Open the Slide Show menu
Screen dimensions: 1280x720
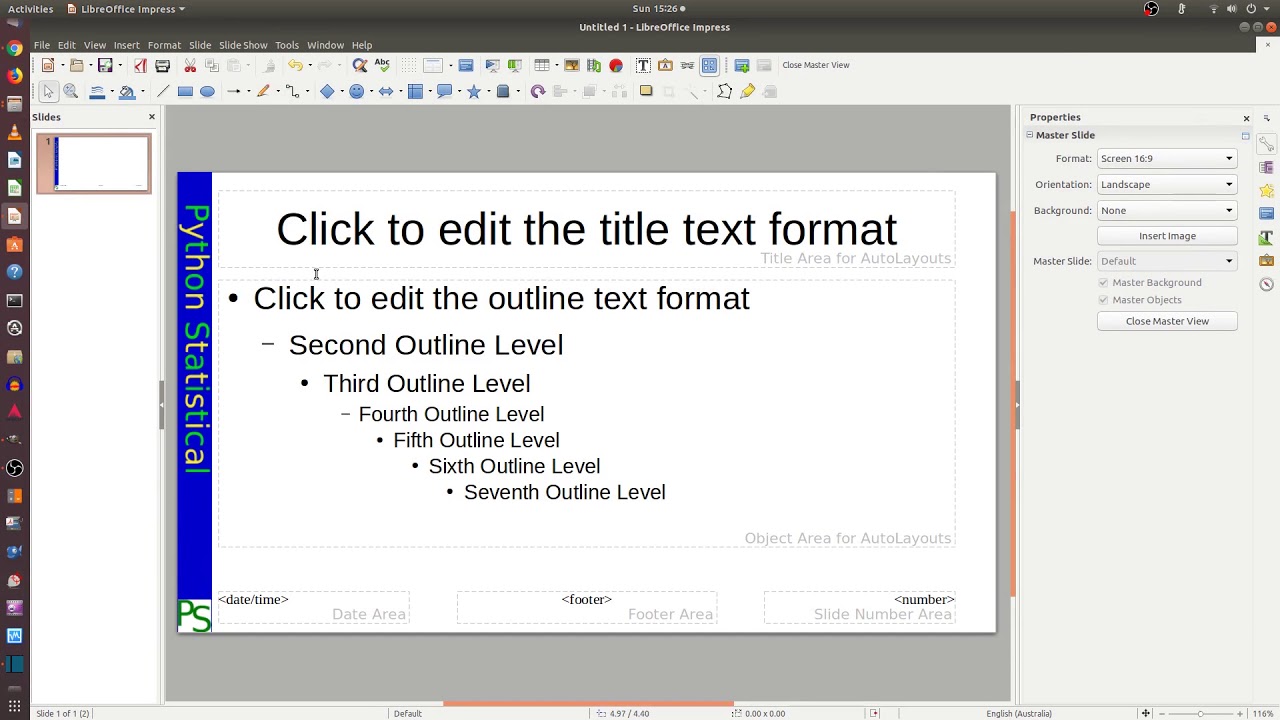(243, 45)
